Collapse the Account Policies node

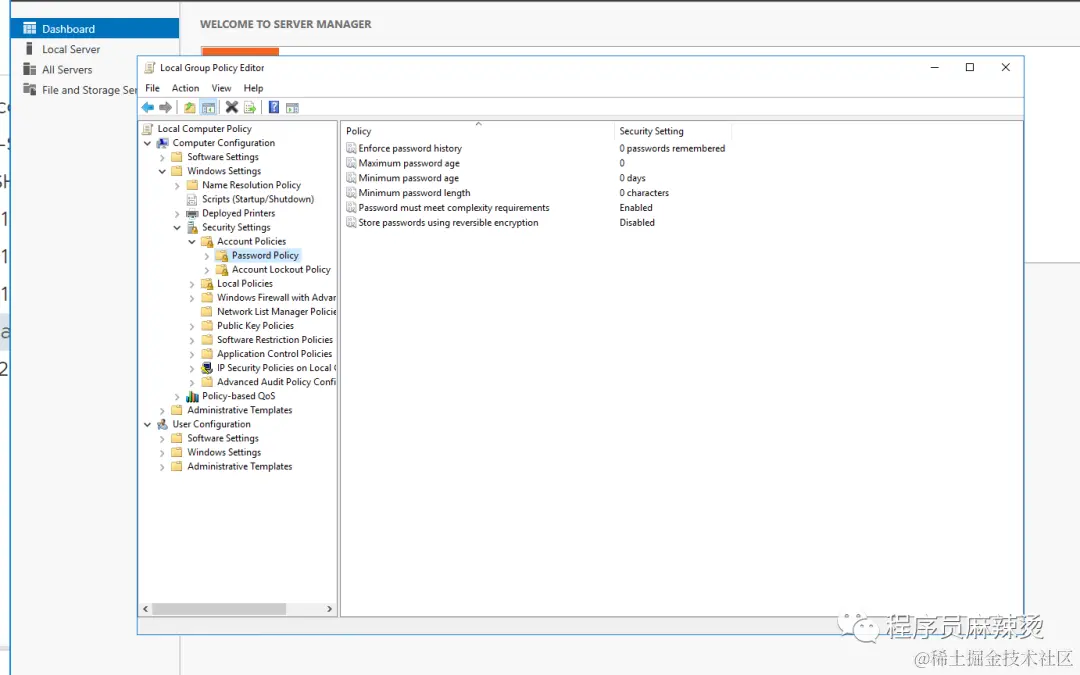tap(192, 242)
